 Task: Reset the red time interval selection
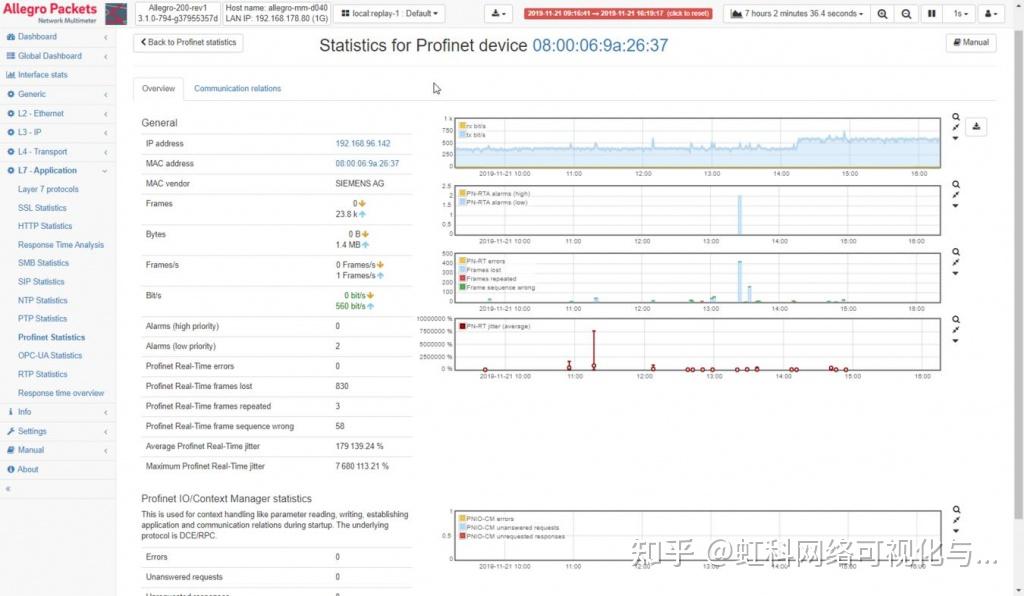tap(618, 13)
